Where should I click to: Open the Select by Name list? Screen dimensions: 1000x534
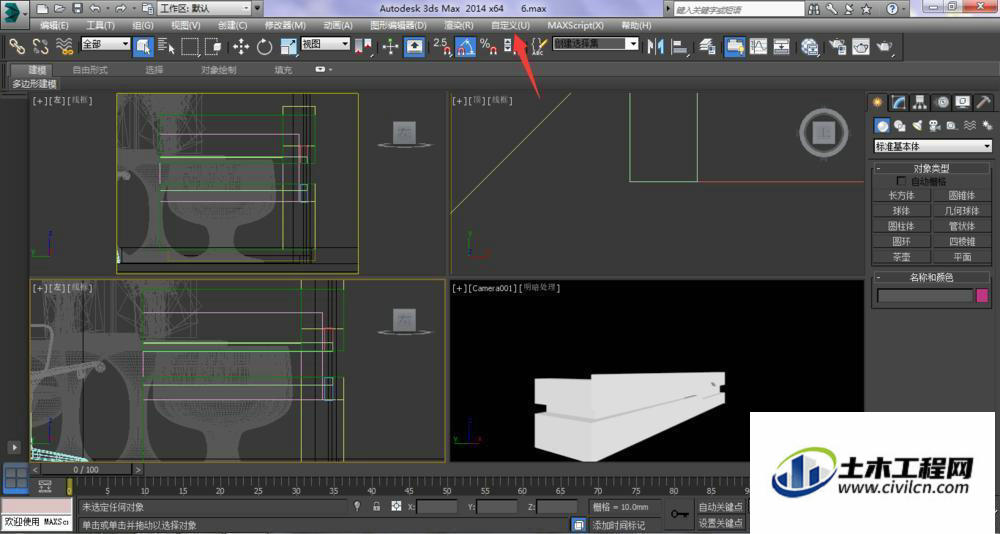coord(166,47)
